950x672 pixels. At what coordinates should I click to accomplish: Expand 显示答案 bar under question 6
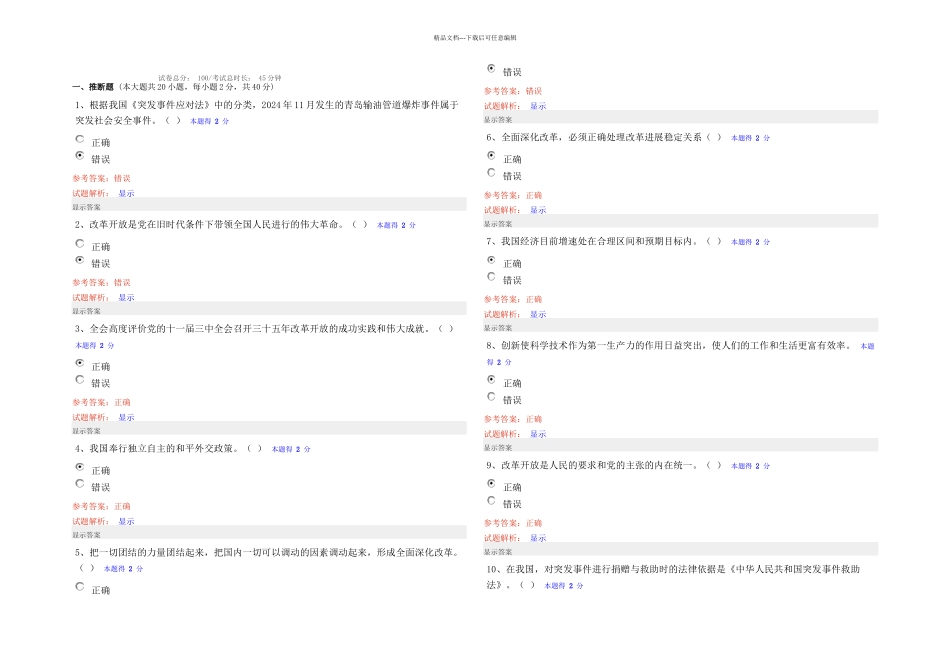pos(680,222)
